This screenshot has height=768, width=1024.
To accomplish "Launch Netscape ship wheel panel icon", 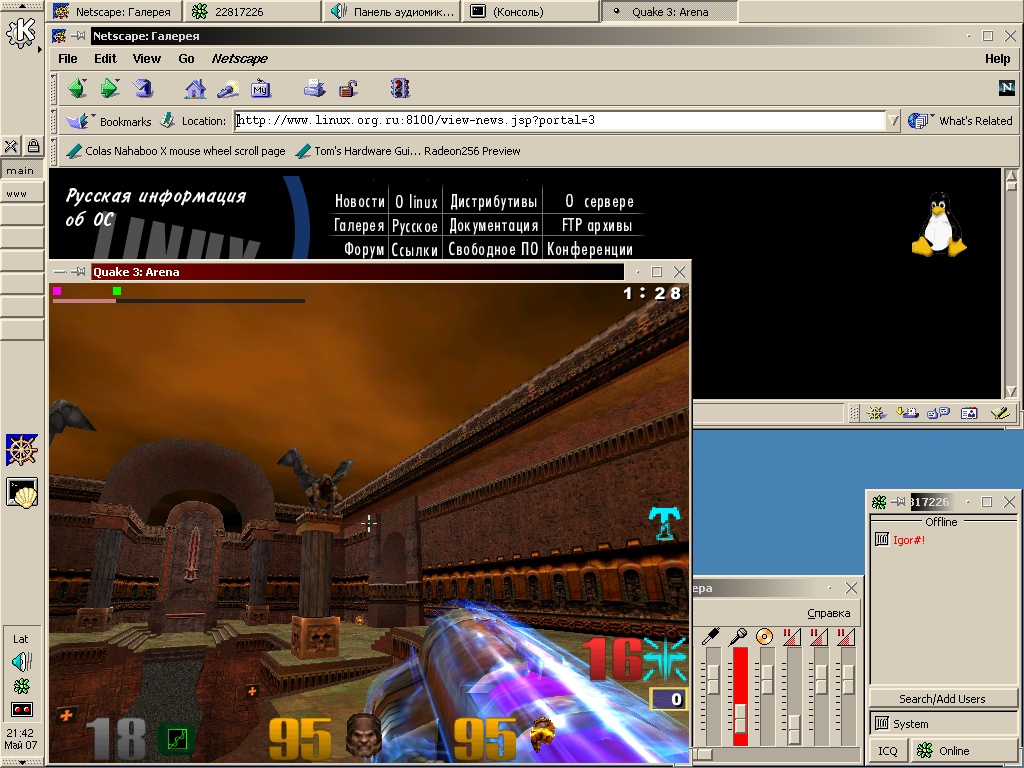I will [22, 450].
